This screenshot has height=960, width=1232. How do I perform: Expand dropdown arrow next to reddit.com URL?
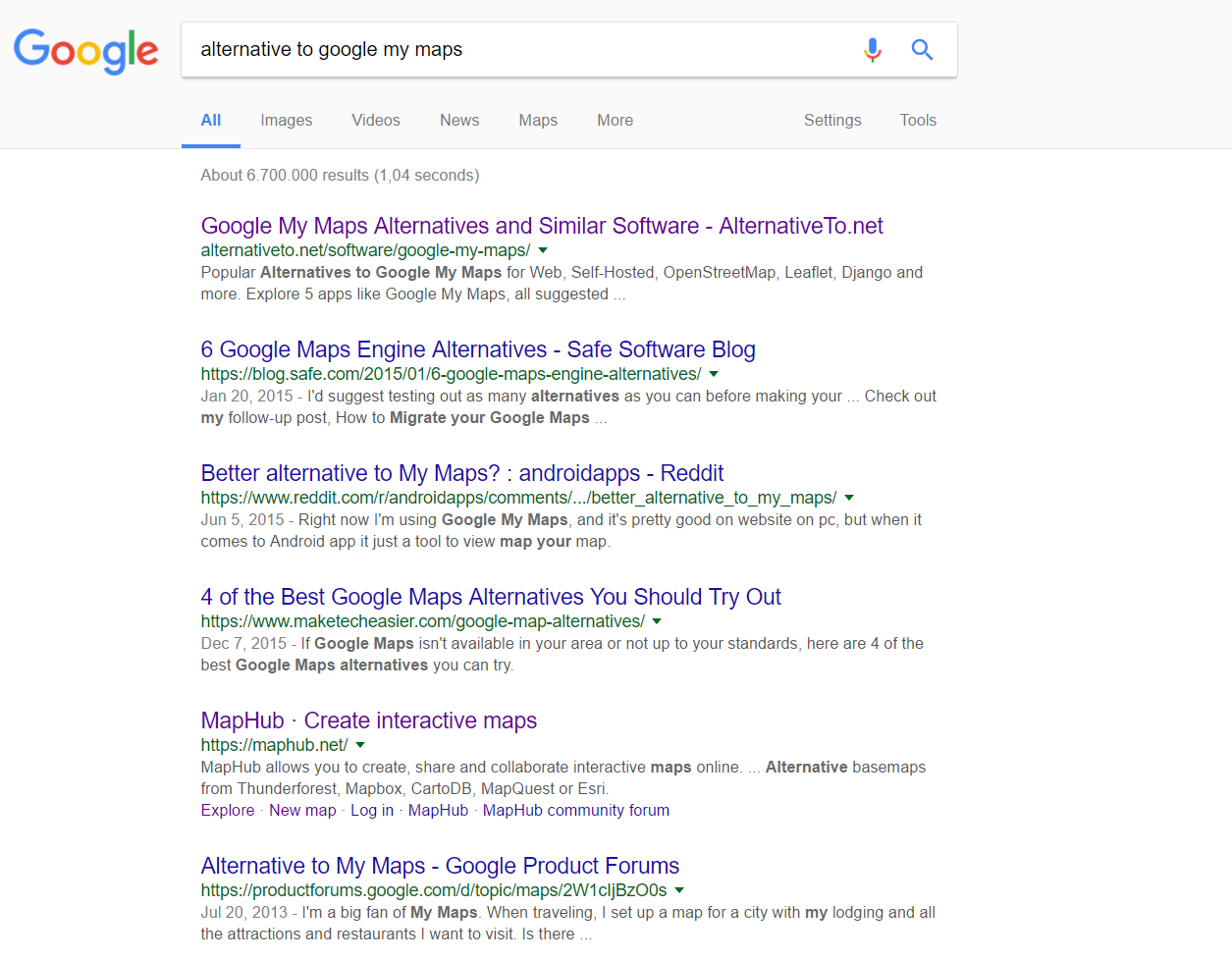[849, 498]
